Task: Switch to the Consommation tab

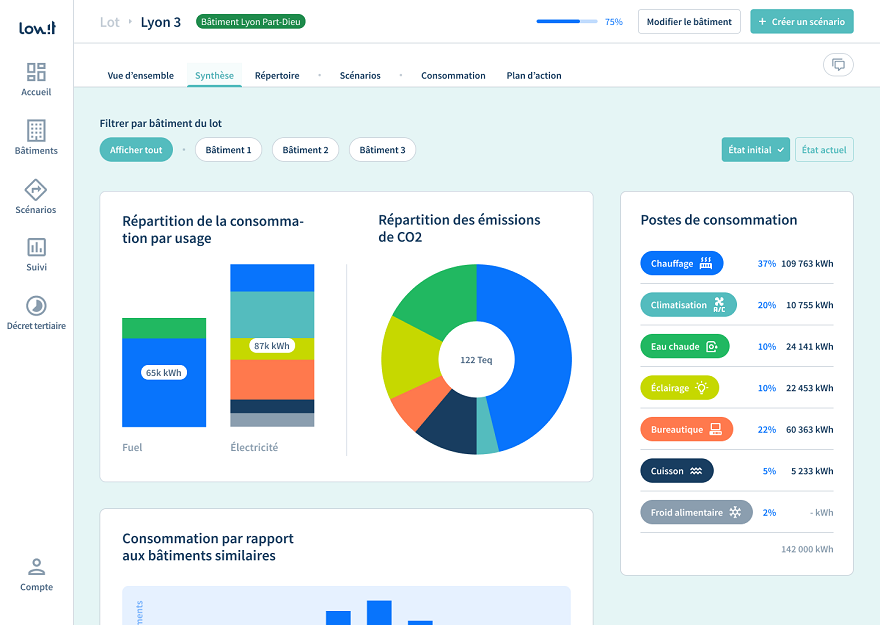Action: coord(453,76)
